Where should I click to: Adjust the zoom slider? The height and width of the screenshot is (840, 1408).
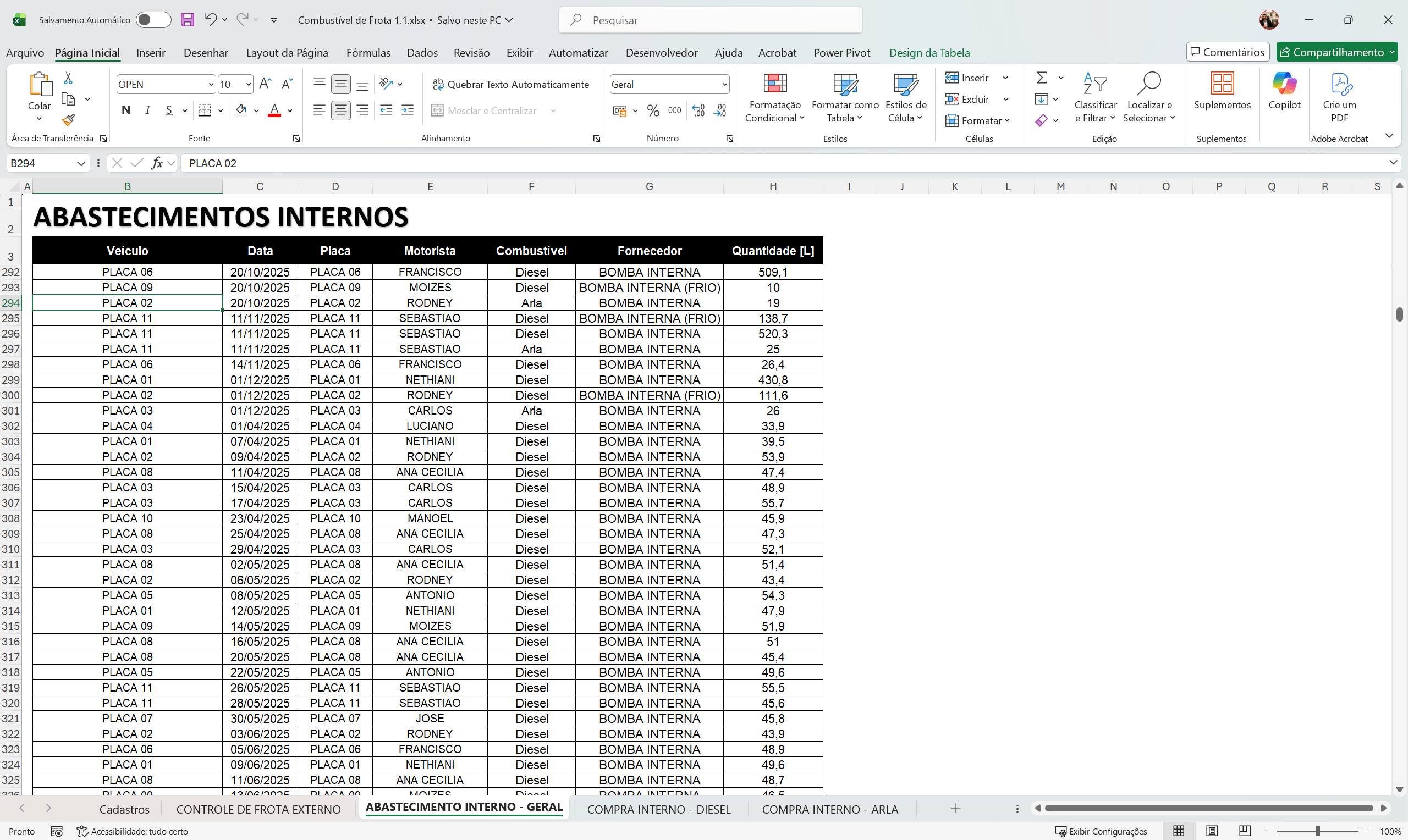point(1319,831)
